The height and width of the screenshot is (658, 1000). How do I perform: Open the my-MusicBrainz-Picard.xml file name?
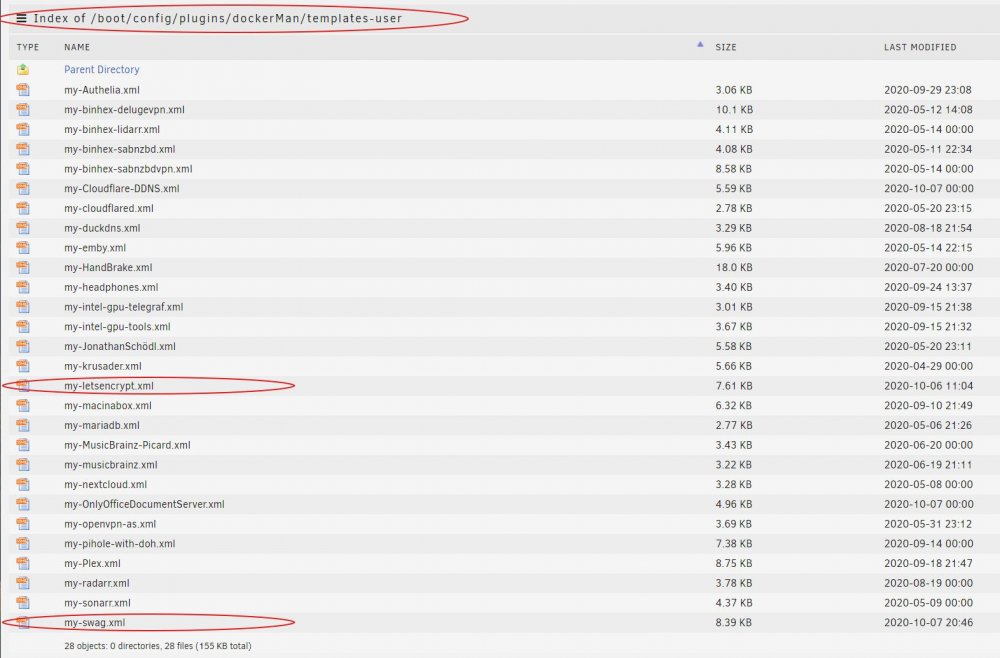[127, 445]
